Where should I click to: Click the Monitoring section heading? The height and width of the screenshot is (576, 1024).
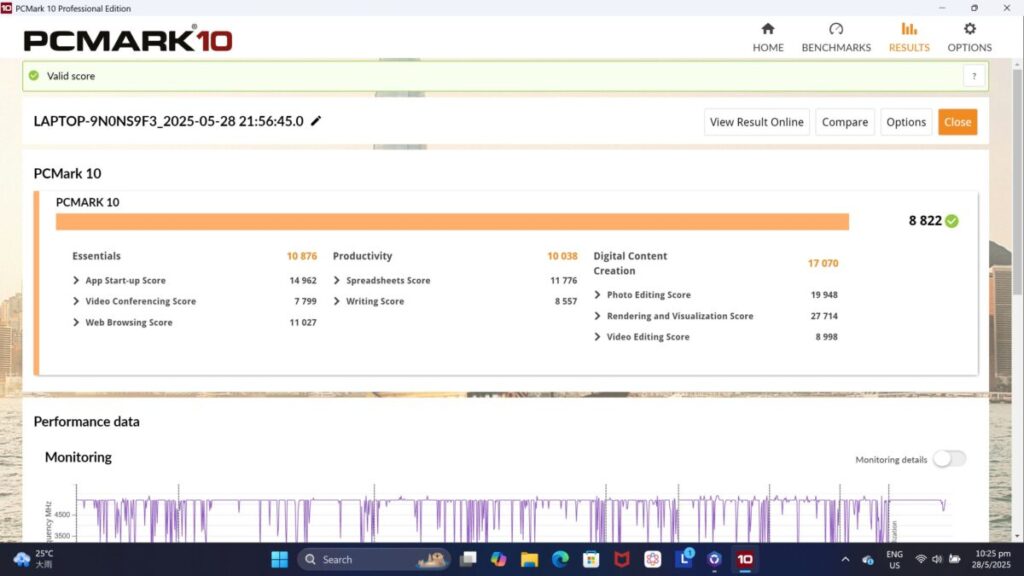[78, 457]
